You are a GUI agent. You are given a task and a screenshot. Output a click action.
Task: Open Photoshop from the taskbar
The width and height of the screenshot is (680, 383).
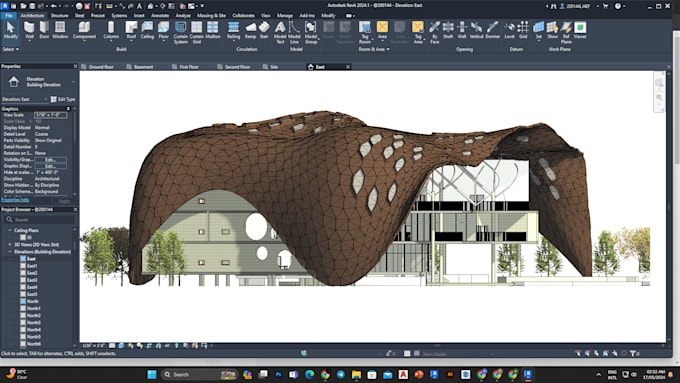point(278,374)
